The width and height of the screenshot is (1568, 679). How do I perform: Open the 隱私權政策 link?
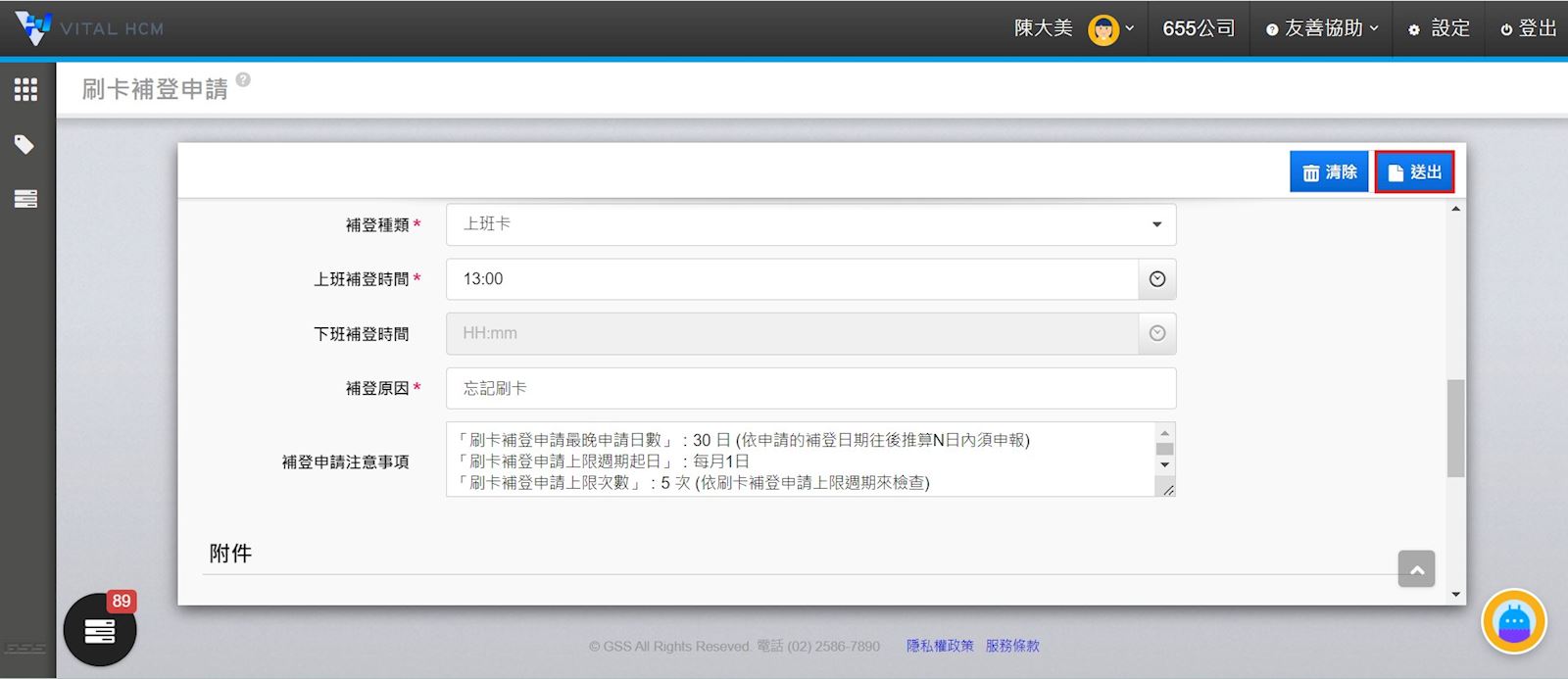pyautogui.click(x=940, y=646)
